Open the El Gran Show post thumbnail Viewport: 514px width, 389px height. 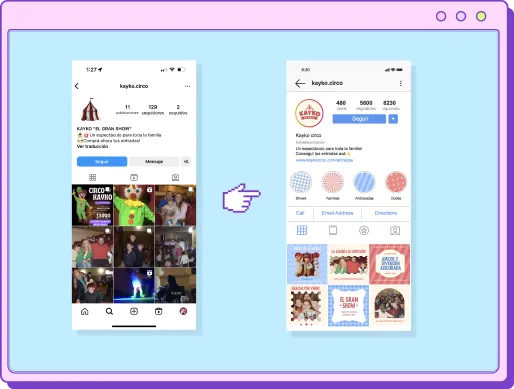pyautogui.click(x=348, y=306)
